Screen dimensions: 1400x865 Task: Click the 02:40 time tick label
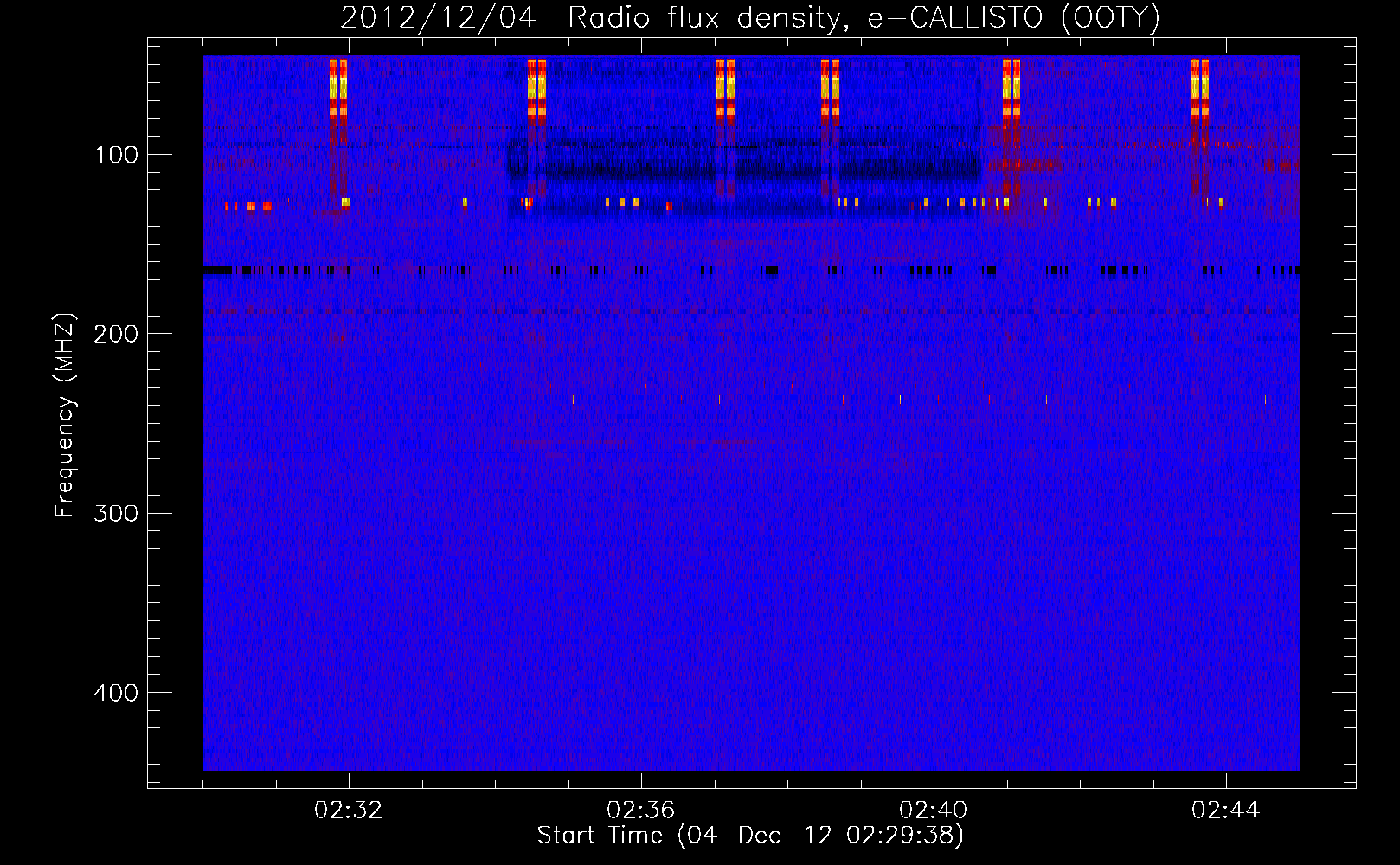934,810
